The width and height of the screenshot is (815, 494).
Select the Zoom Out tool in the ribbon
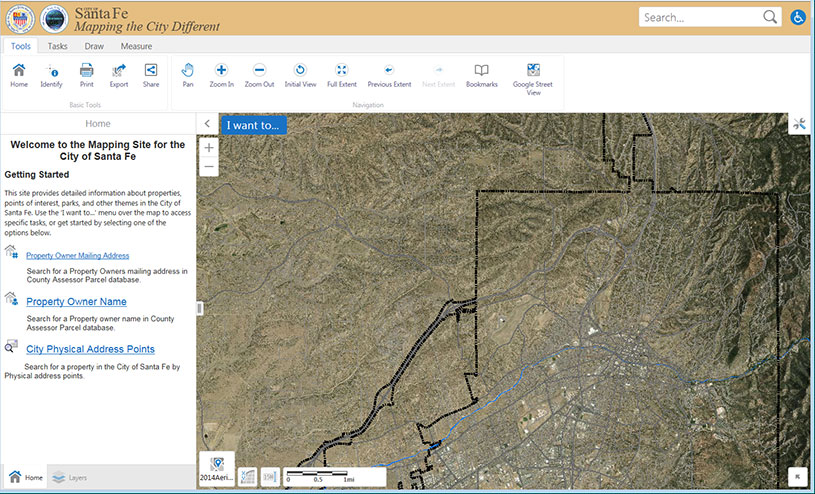click(x=259, y=75)
